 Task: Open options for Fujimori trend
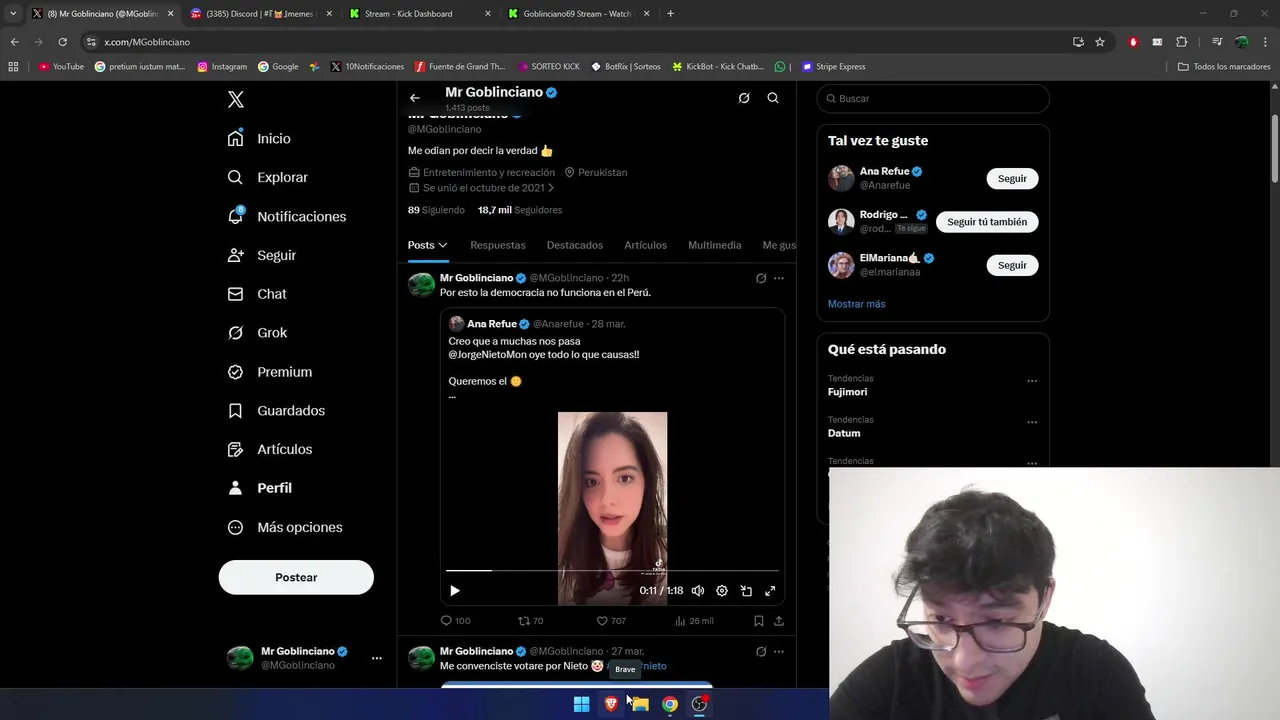(1032, 381)
